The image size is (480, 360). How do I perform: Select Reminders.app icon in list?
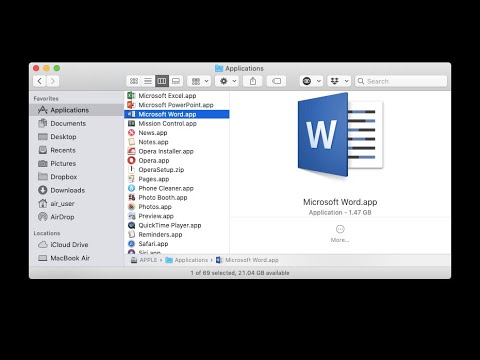point(131,234)
